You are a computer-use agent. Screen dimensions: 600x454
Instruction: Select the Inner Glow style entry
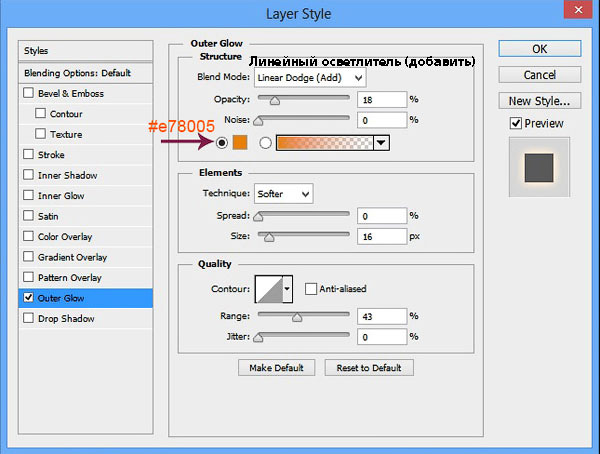(64, 196)
